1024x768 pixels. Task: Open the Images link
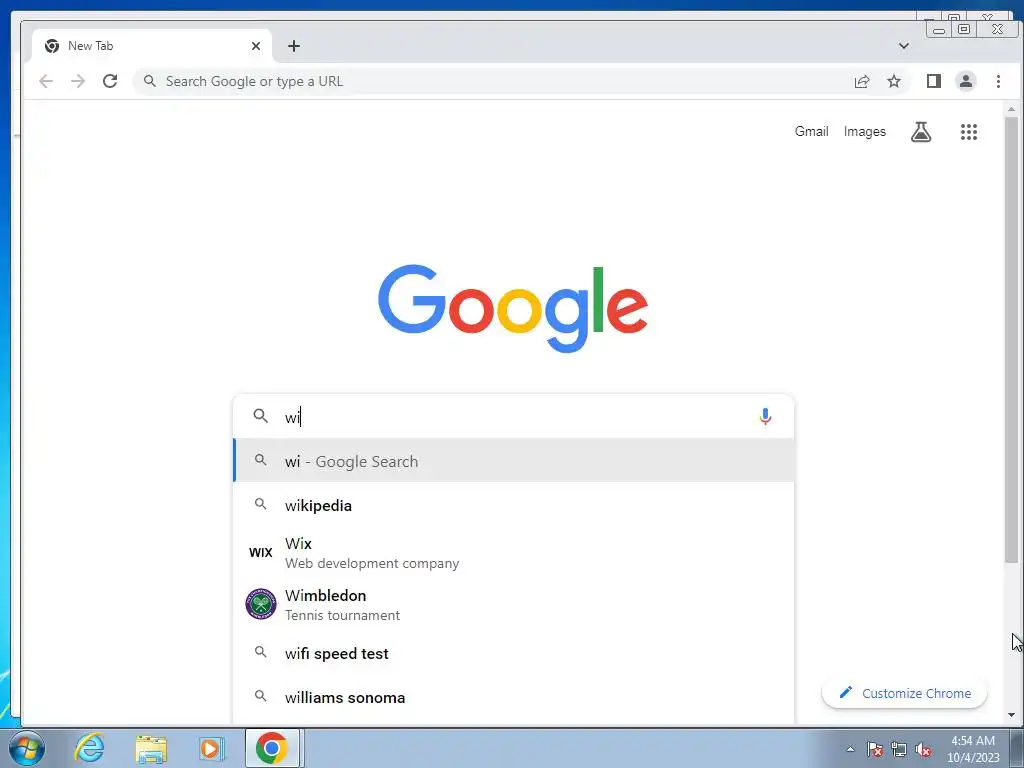click(865, 131)
